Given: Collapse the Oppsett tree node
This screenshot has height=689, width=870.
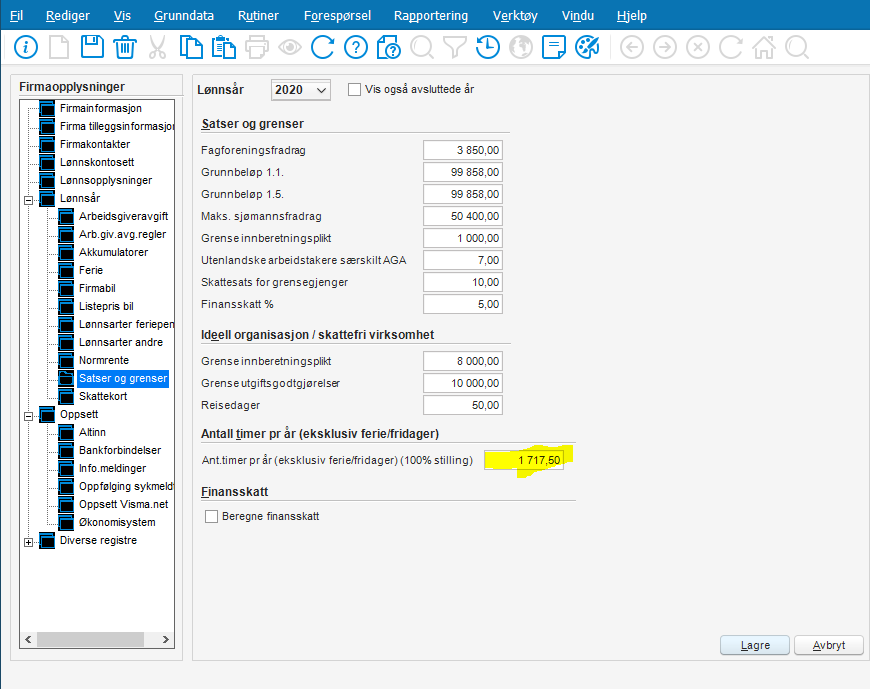Looking at the screenshot, I should pos(28,416).
